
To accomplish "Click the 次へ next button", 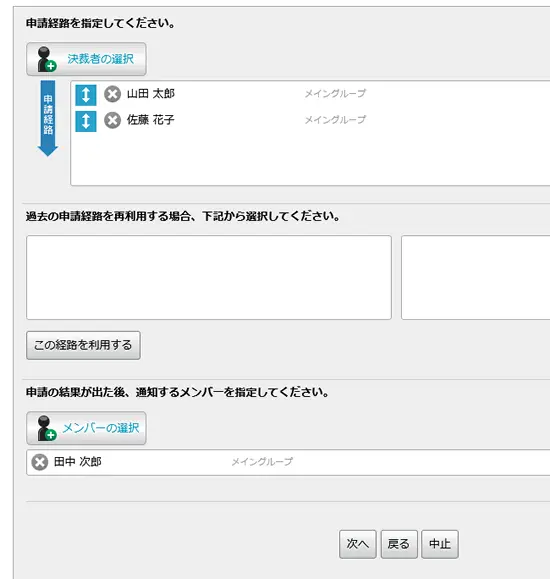I will pos(358,544).
